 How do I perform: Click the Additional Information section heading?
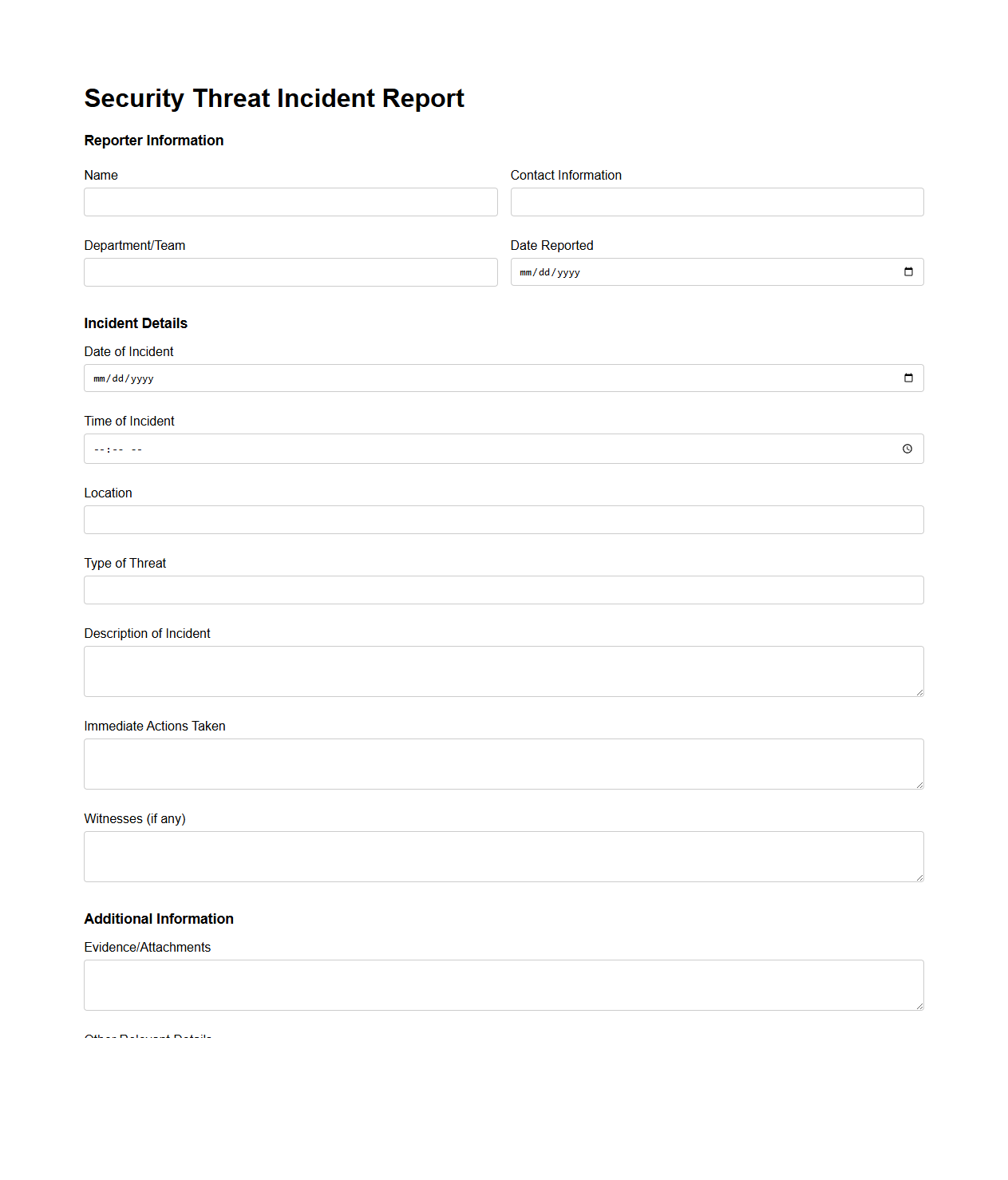159,919
